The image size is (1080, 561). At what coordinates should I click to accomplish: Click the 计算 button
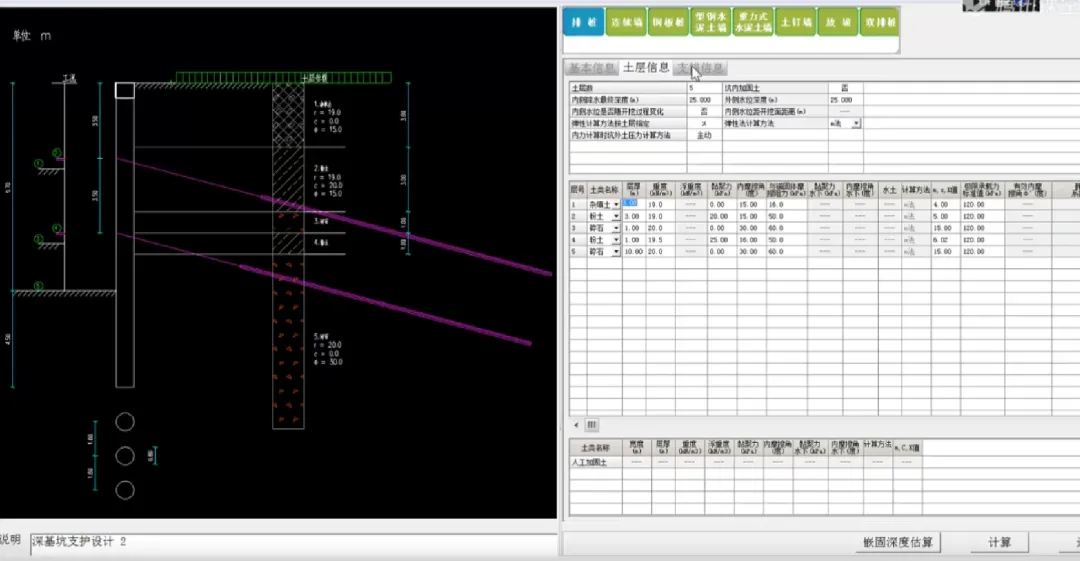coord(999,542)
